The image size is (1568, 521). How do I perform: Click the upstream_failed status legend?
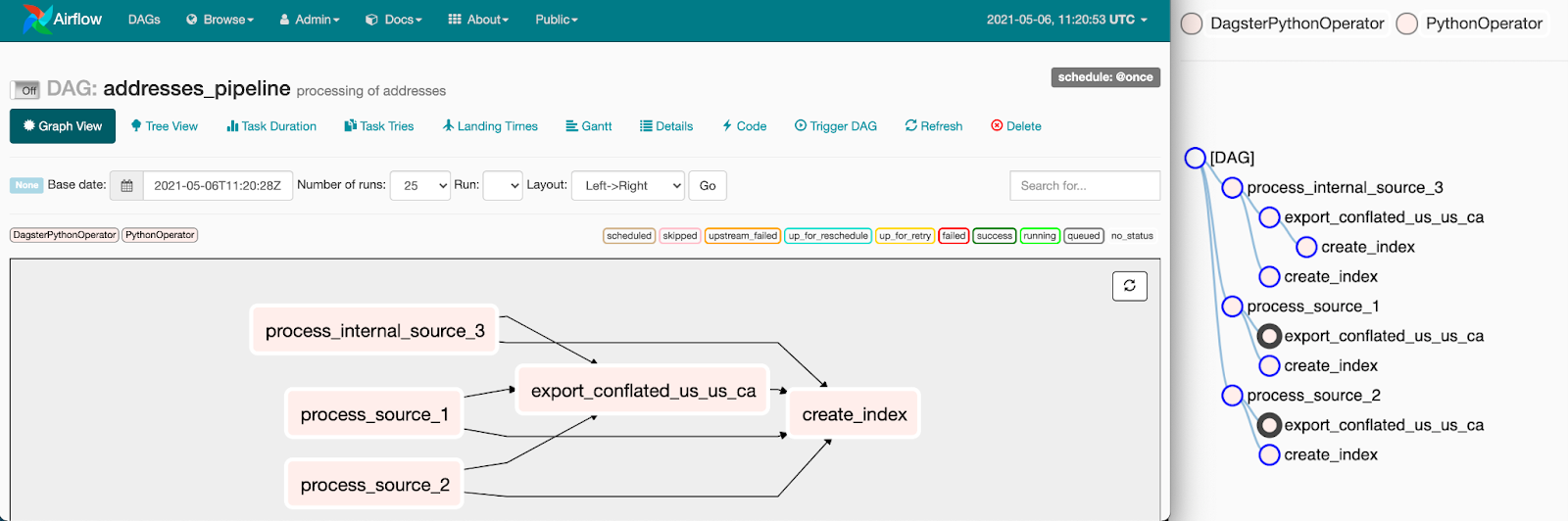pyautogui.click(x=743, y=236)
